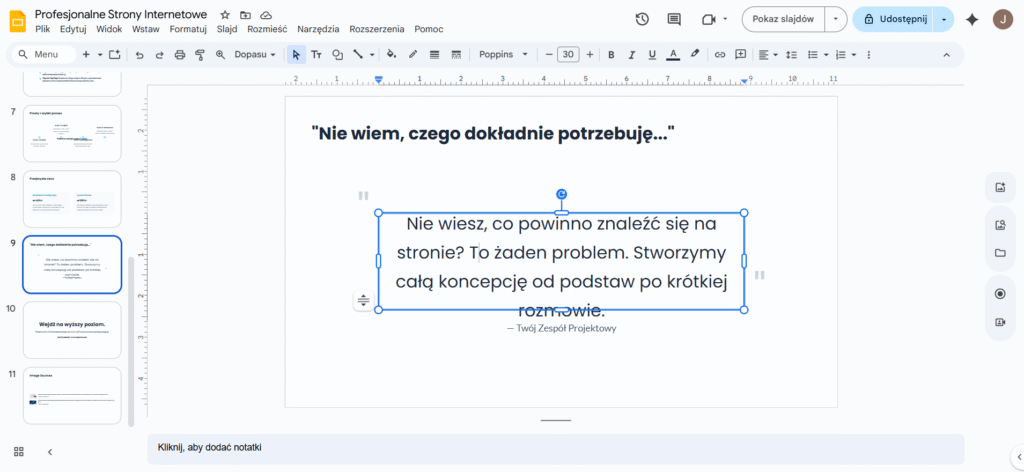Toggle underline formatting
This screenshot has width=1024, height=472.
coord(652,54)
